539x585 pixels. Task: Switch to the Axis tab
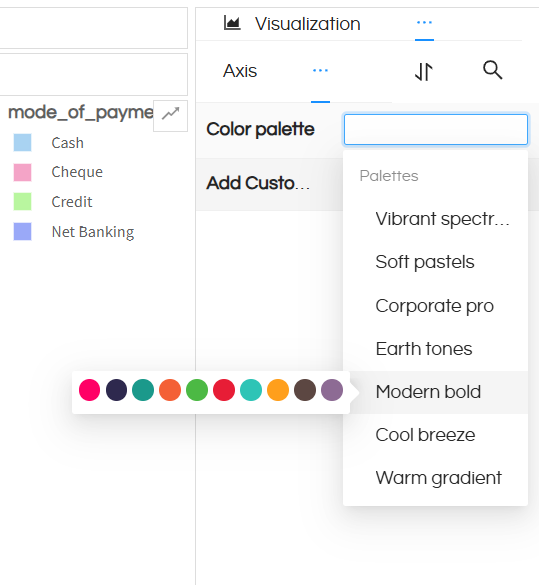[240, 71]
